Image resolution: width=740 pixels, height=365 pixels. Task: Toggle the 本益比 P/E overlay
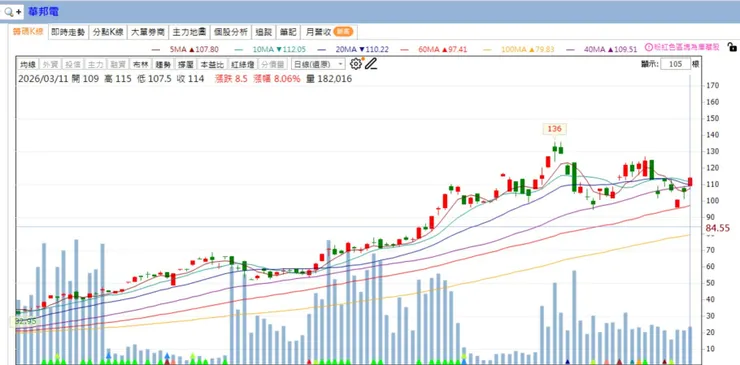(x=212, y=64)
